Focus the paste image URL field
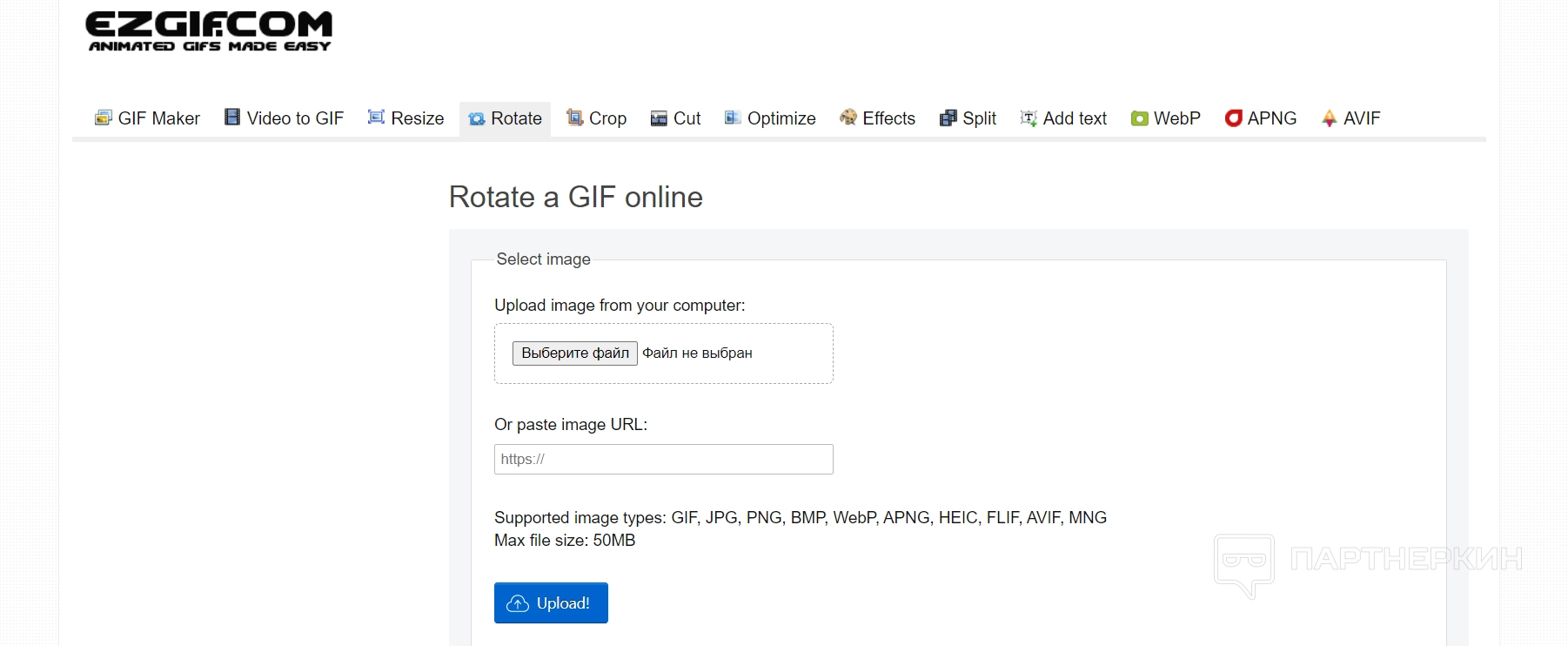1568x646 pixels. (663, 460)
